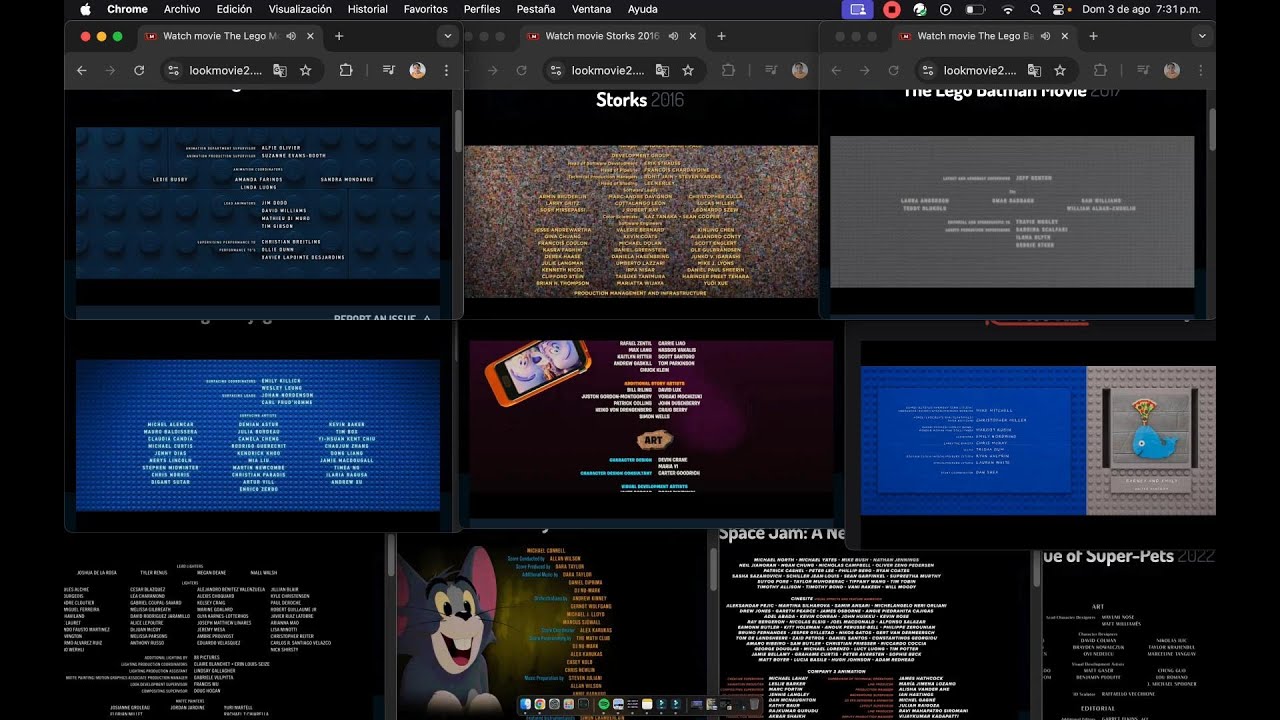Image resolution: width=1280 pixels, height=720 pixels.
Task: Open the Chrome three-dot menu in The Lego Movie window
Action: click(446, 70)
